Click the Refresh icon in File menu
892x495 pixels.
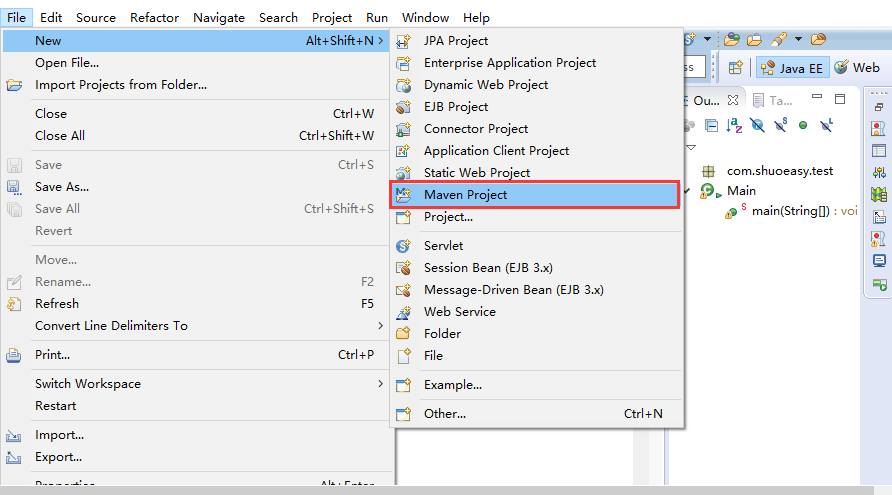coord(14,304)
